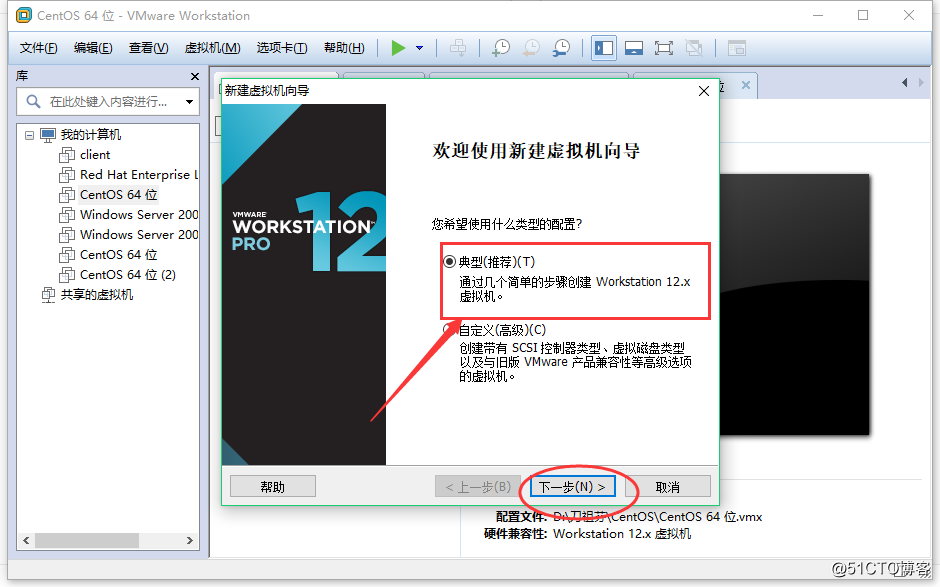Click the console view toolbar icon
The height and width of the screenshot is (587, 940).
(x=736, y=48)
